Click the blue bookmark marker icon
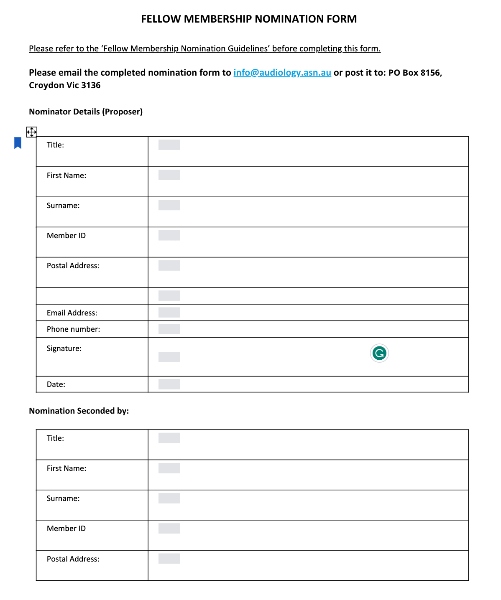The width and height of the screenshot is (501, 600). click(x=18, y=143)
